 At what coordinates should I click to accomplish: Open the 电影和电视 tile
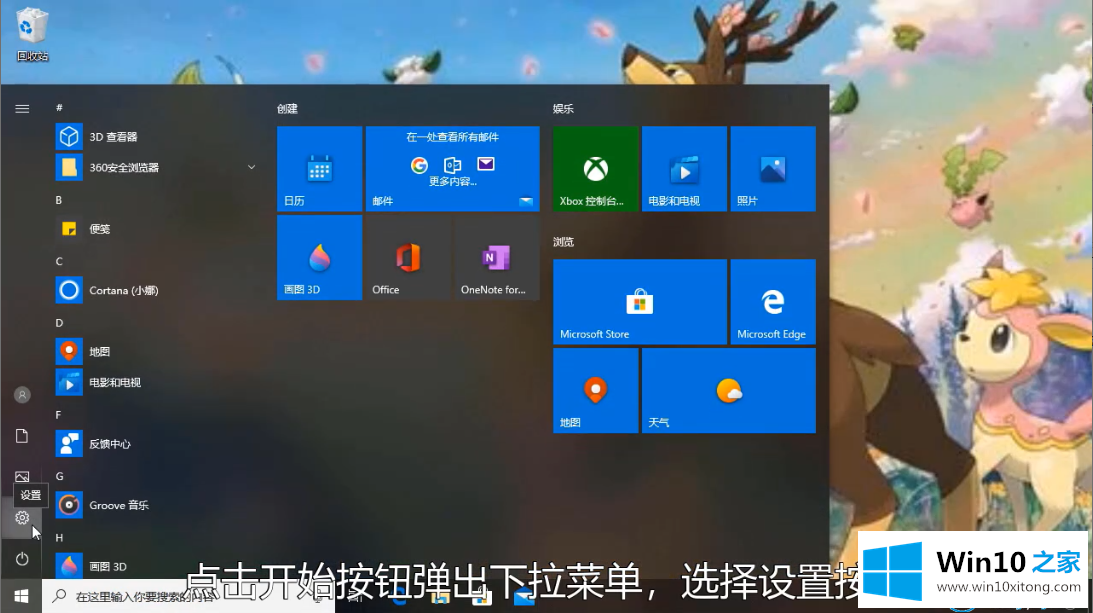pos(684,169)
